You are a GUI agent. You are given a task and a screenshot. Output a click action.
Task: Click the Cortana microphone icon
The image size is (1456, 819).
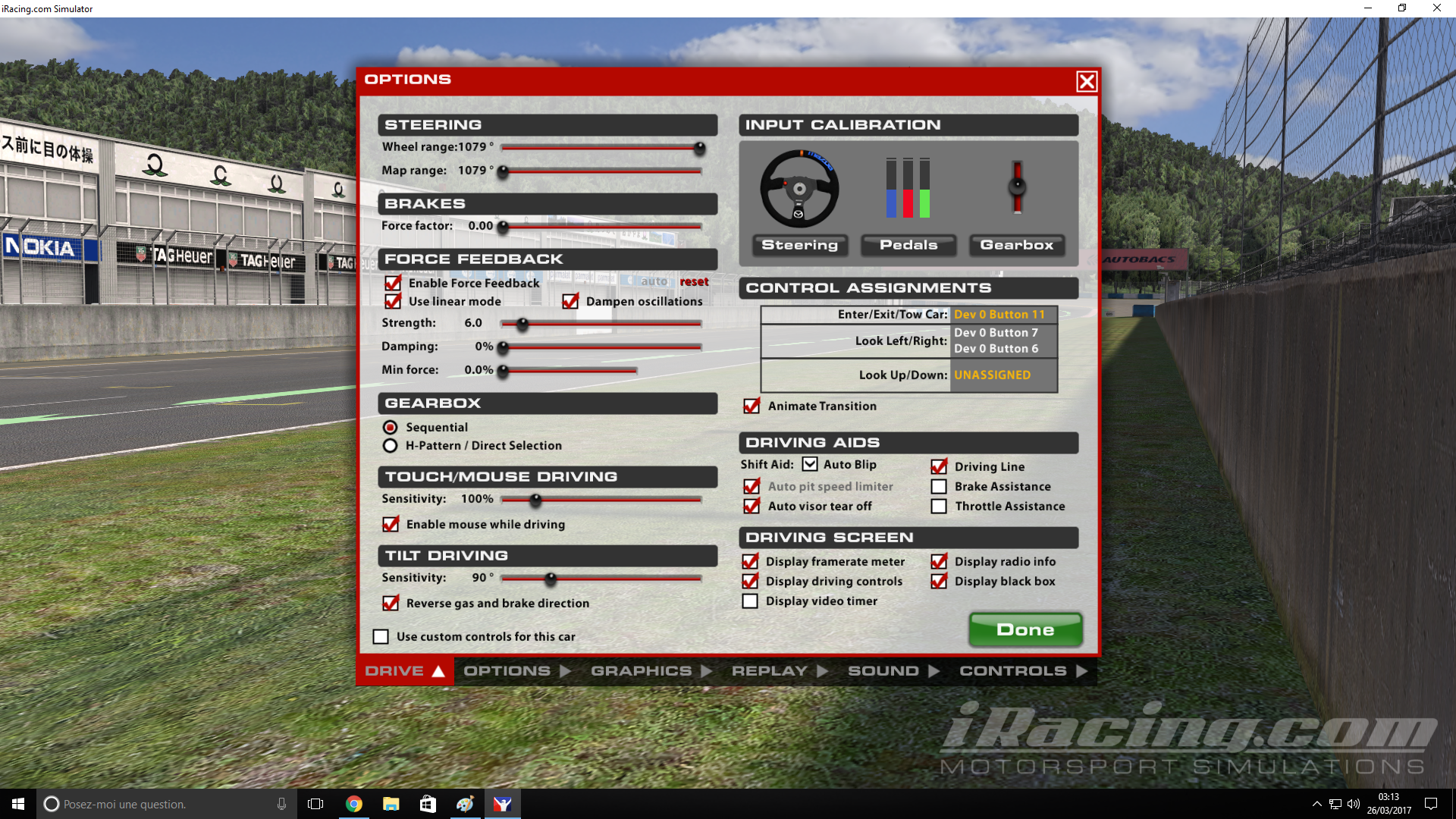click(281, 804)
